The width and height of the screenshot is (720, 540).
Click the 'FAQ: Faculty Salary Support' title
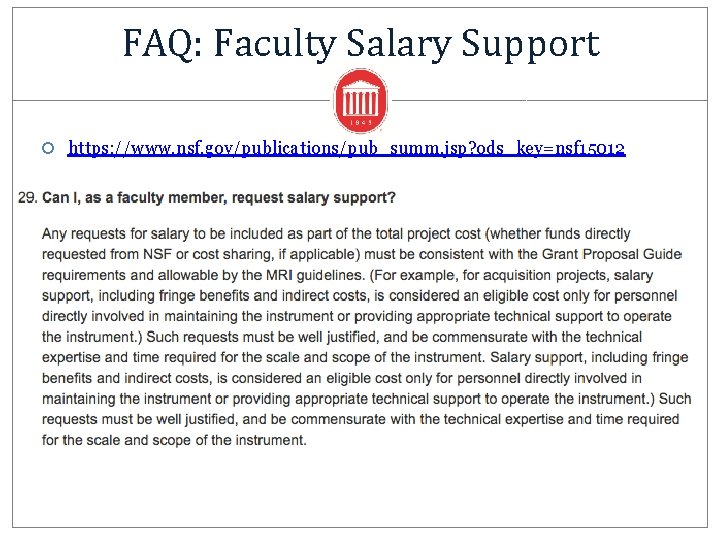coord(361,44)
